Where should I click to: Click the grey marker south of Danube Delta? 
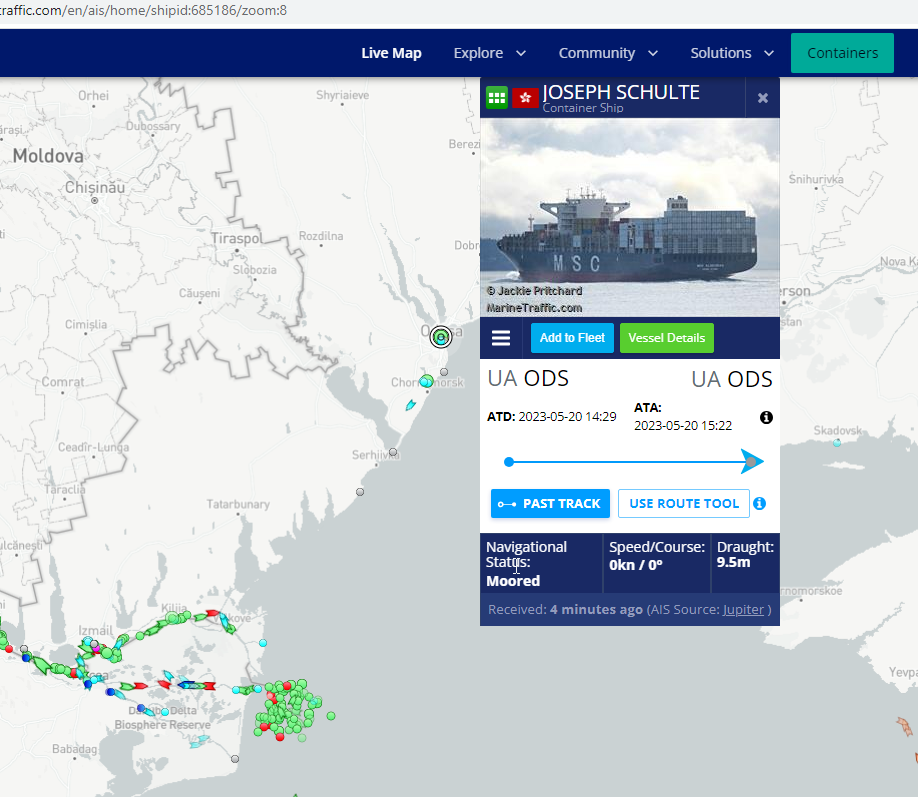pyautogui.click(x=235, y=759)
